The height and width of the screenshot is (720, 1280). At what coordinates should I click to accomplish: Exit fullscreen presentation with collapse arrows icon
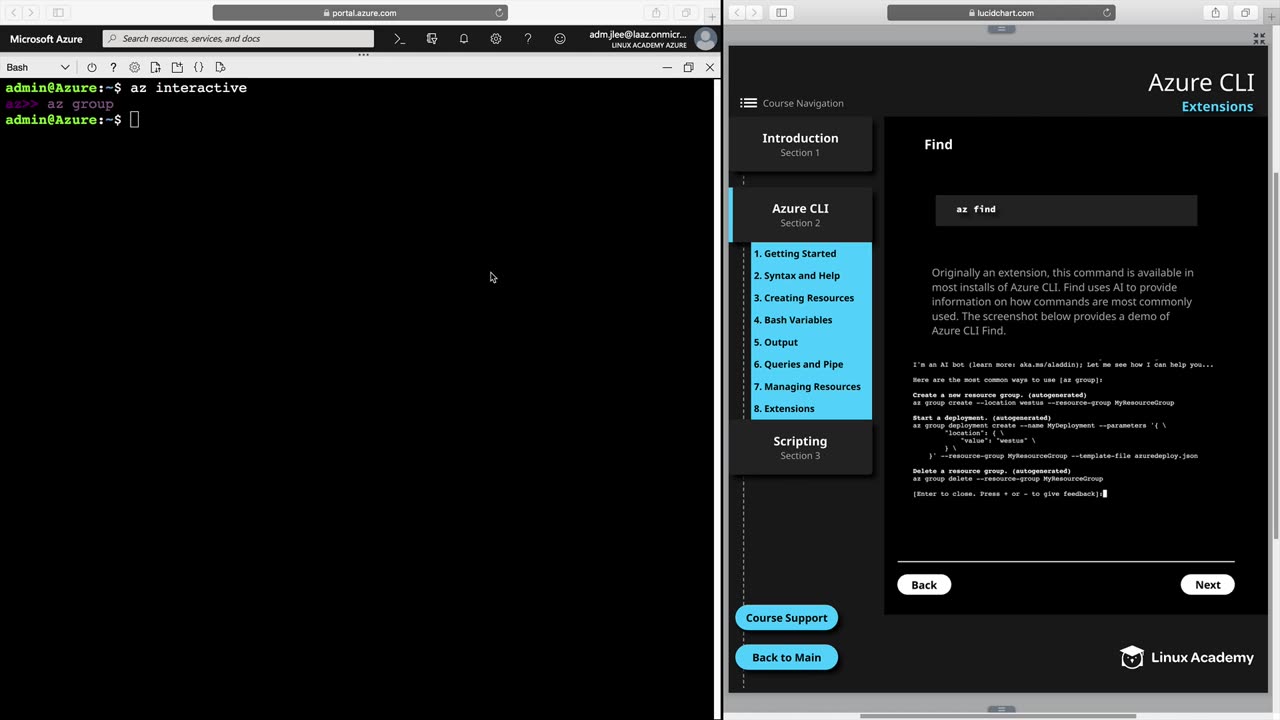[x=1259, y=38]
